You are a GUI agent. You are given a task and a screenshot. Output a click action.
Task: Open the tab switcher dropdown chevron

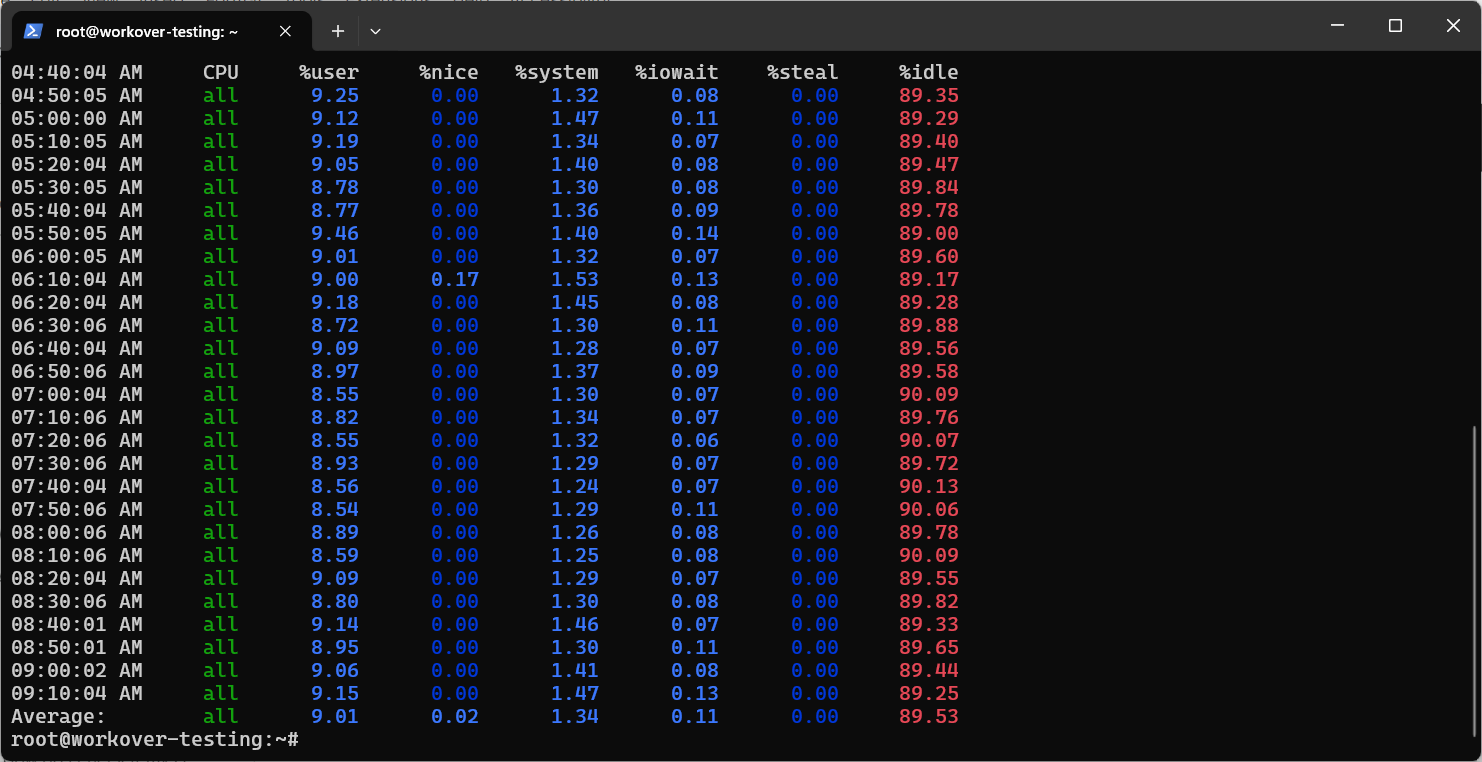[375, 31]
